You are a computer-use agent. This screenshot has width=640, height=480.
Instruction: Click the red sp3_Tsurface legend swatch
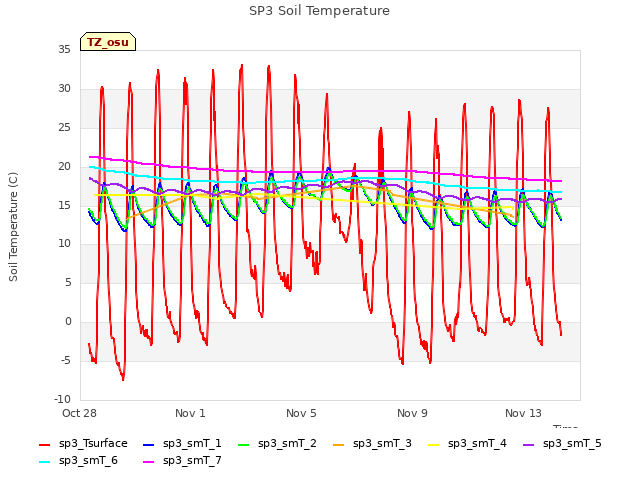point(44,444)
